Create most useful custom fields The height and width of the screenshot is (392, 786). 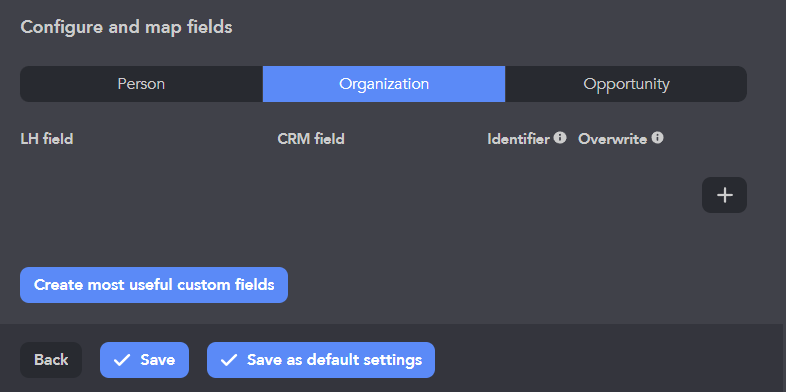click(x=154, y=285)
